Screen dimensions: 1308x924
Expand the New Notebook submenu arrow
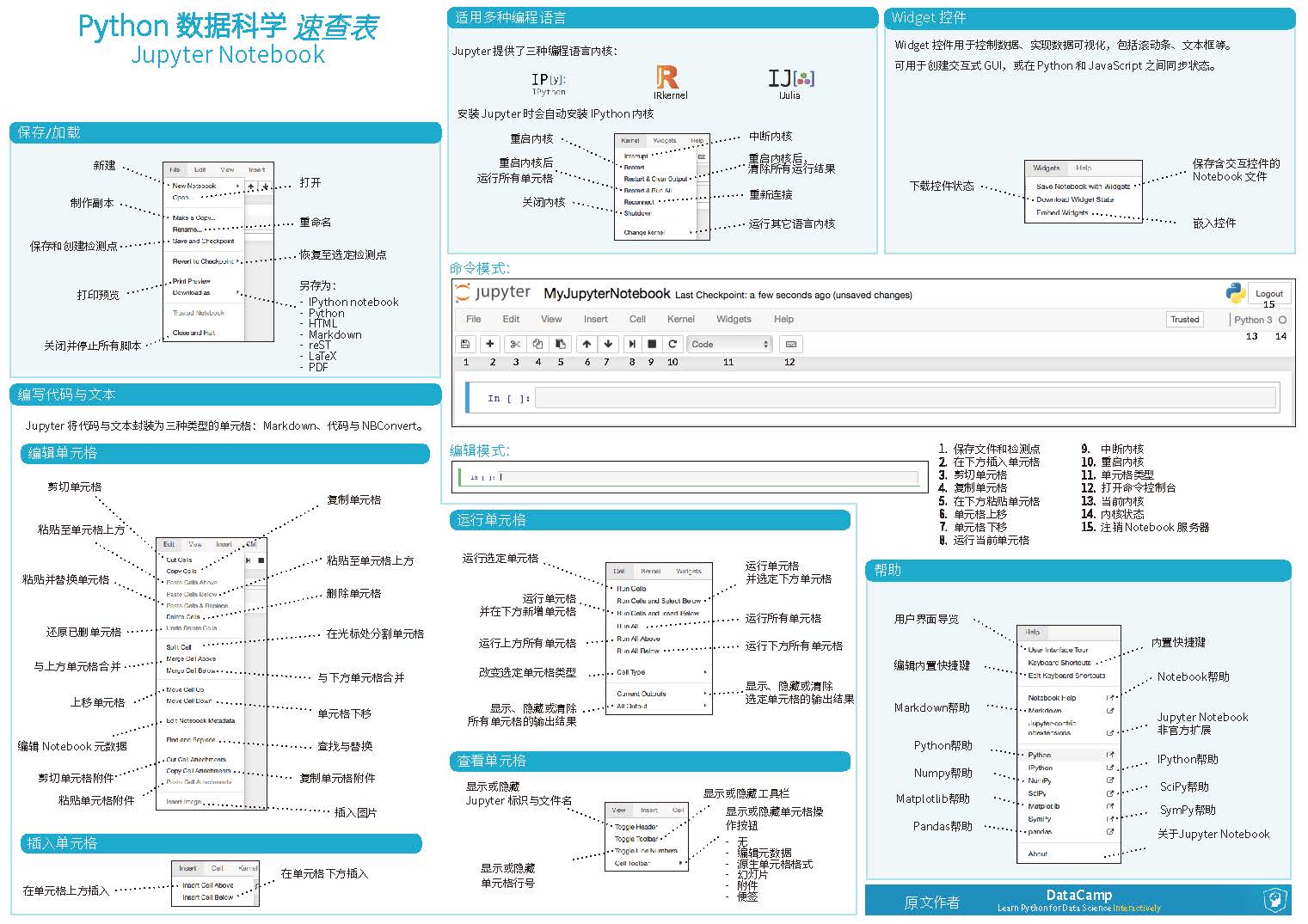238,186
